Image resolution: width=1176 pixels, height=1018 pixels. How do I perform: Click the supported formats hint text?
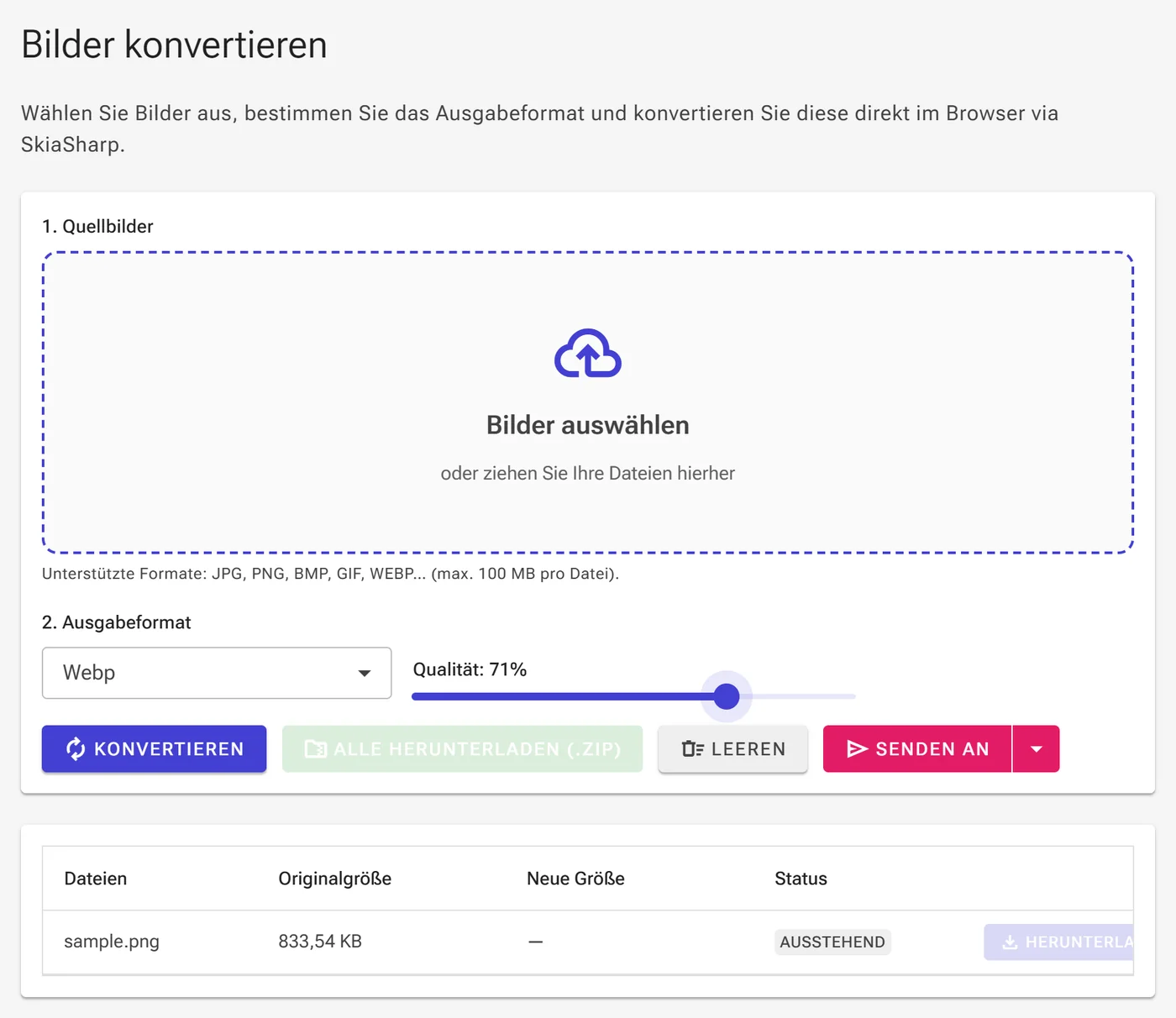pyautogui.click(x=330, y=574)
